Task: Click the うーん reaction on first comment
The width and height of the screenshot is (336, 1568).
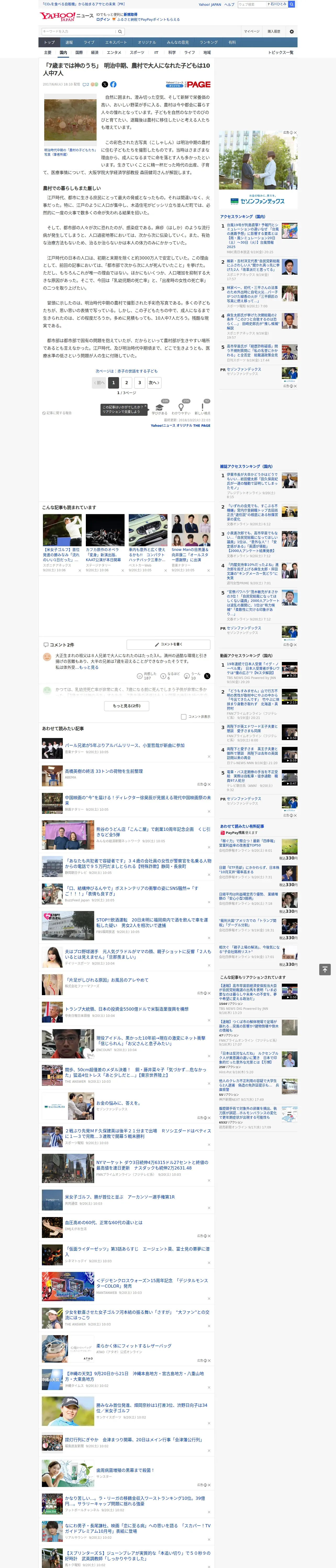Action: (x=192, y=676)
